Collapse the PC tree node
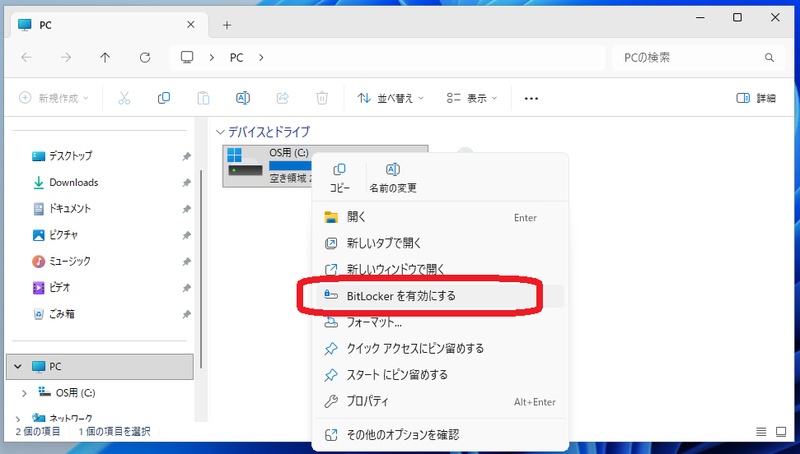This screenshot has width=800, height=454. (x=18, y=367)
